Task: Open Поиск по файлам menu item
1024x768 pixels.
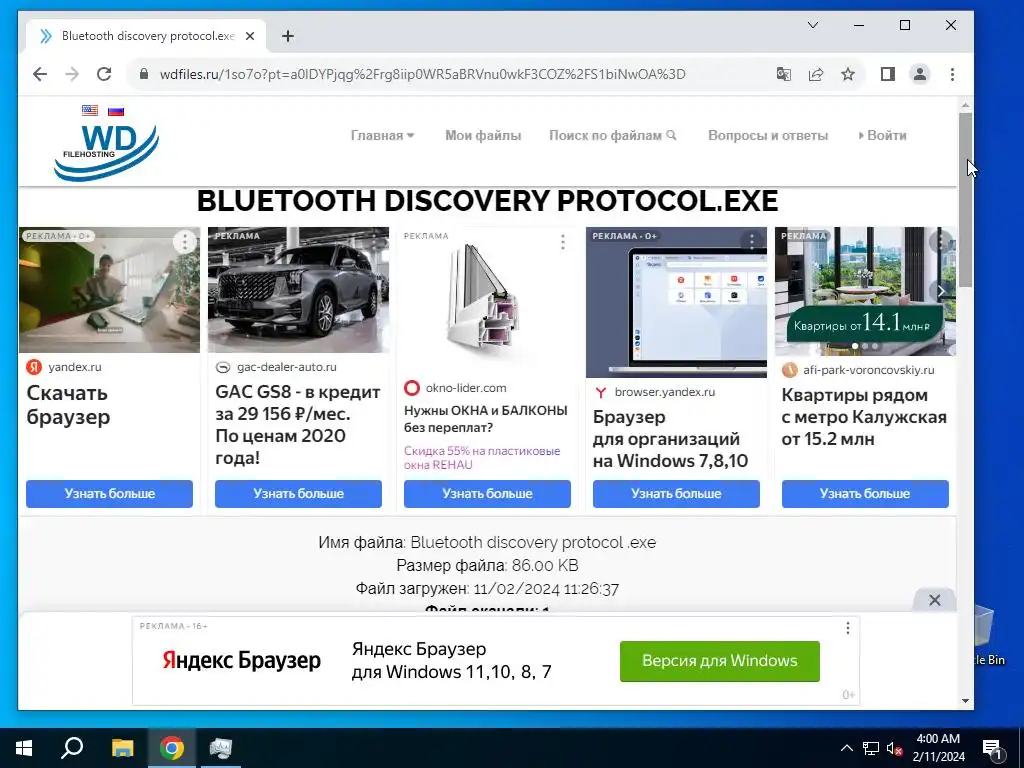Action: pyautogui.click(x=612, y=136)
